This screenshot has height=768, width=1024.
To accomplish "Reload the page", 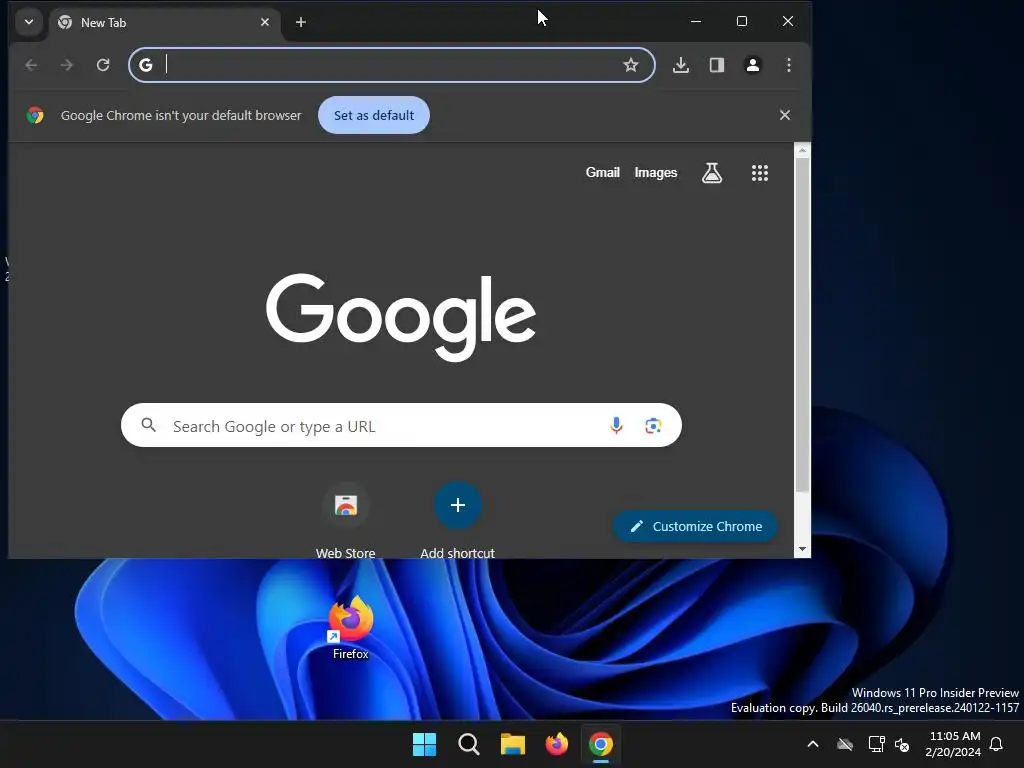I will point(103,65).
